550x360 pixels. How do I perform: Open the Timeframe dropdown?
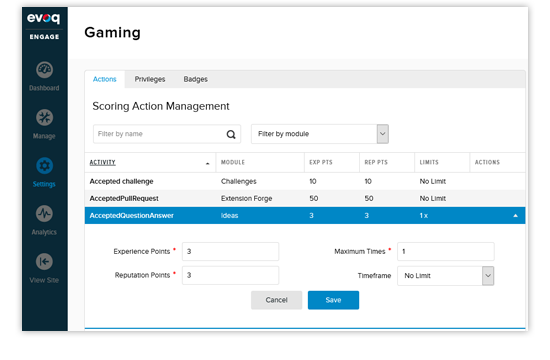(446, 276)
